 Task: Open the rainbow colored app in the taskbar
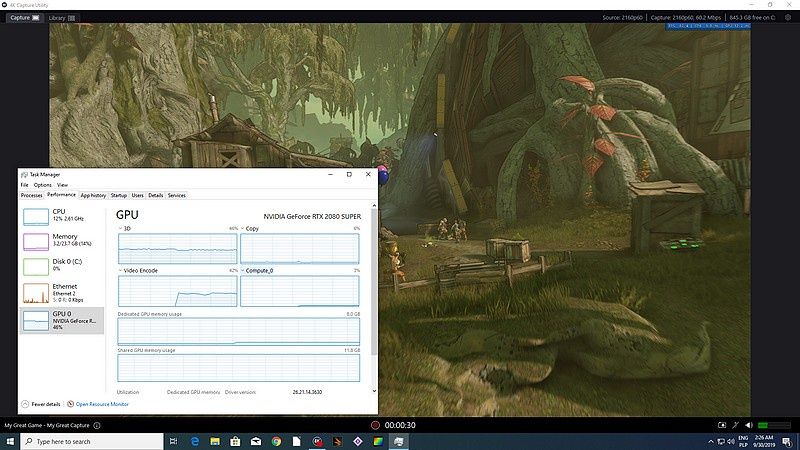click(378, 441)
